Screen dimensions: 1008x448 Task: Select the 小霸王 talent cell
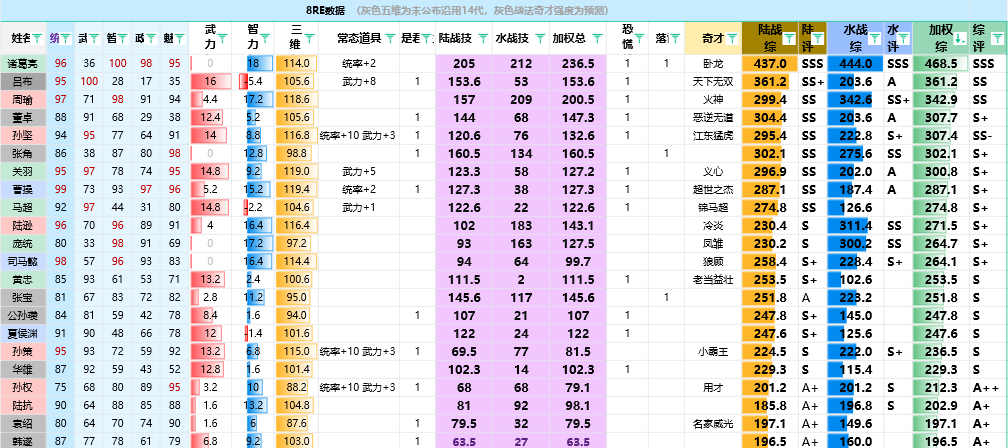coord(713,352)
